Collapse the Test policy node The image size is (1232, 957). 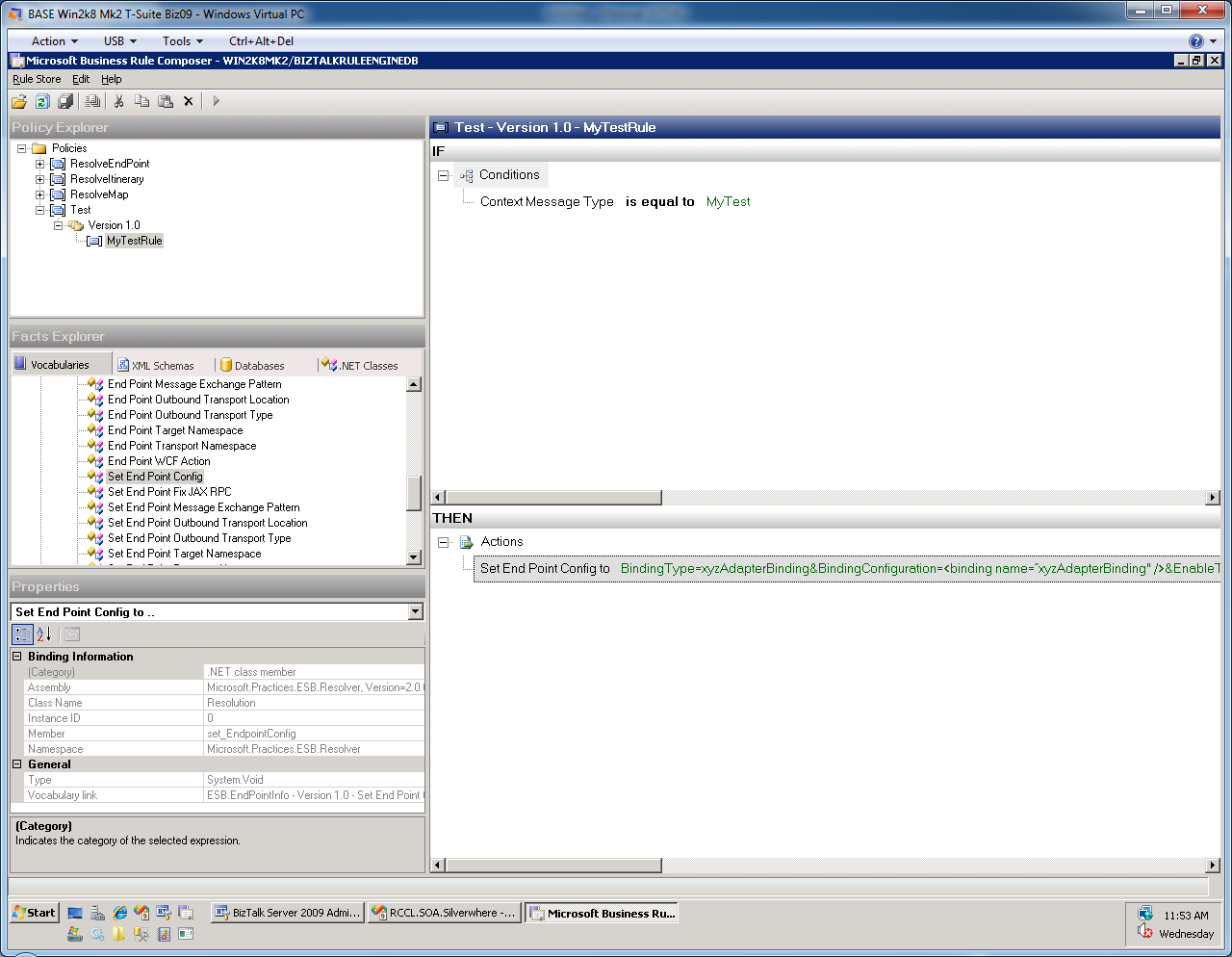[39, 210]
